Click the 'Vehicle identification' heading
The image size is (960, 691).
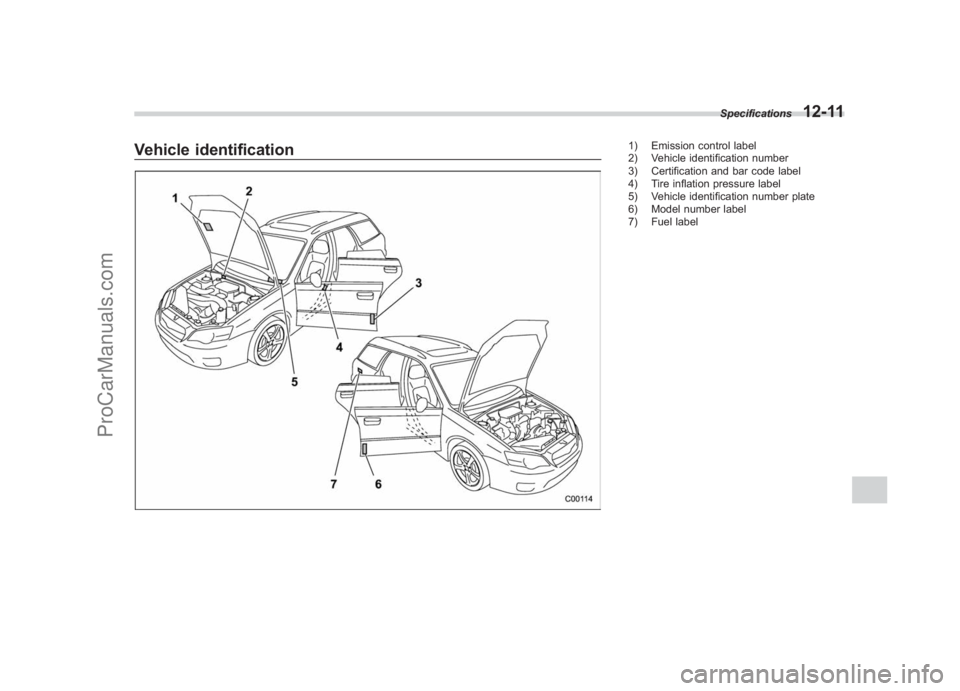214,150
